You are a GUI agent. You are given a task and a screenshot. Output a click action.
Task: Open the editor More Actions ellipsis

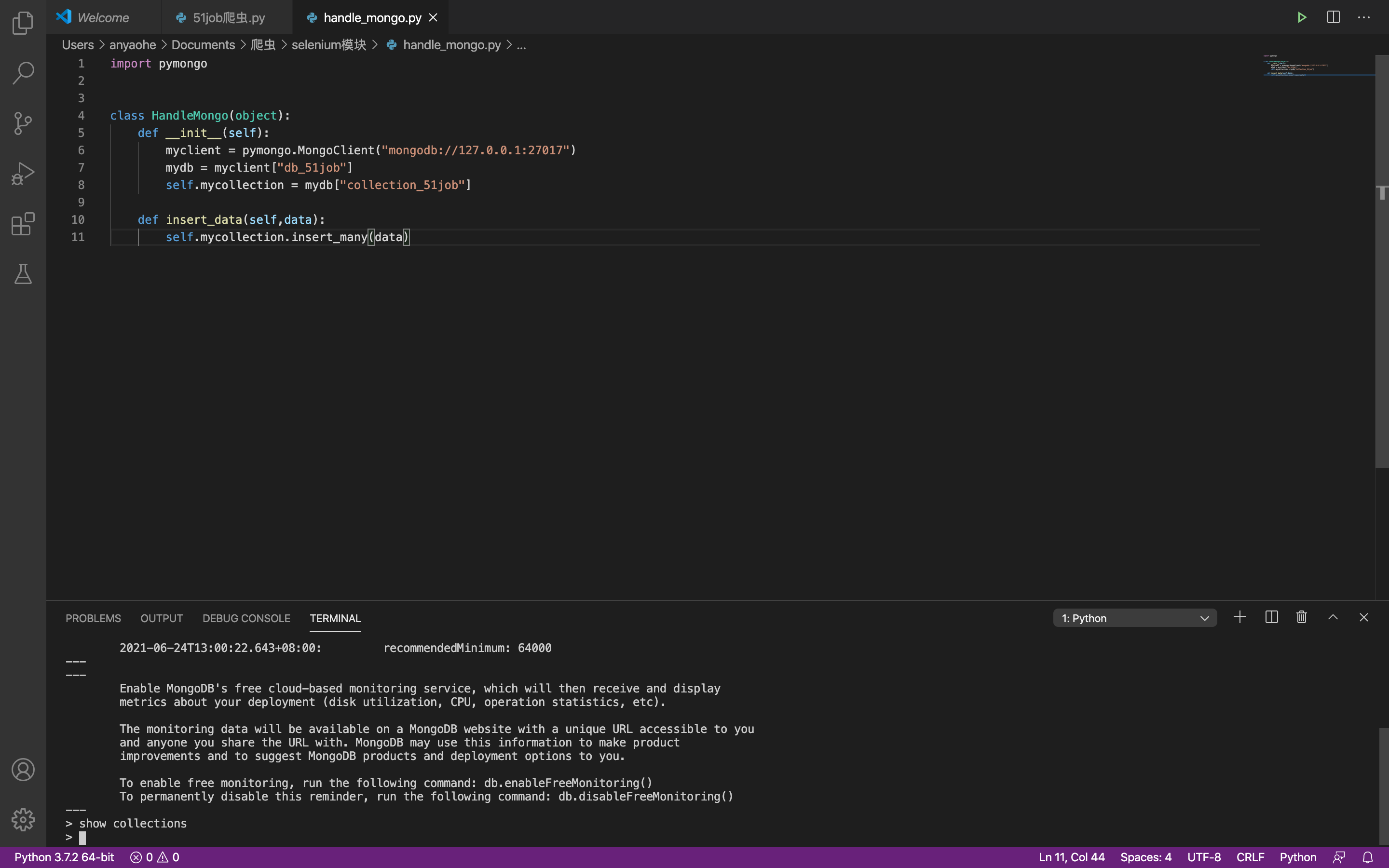coord(1364,17)
